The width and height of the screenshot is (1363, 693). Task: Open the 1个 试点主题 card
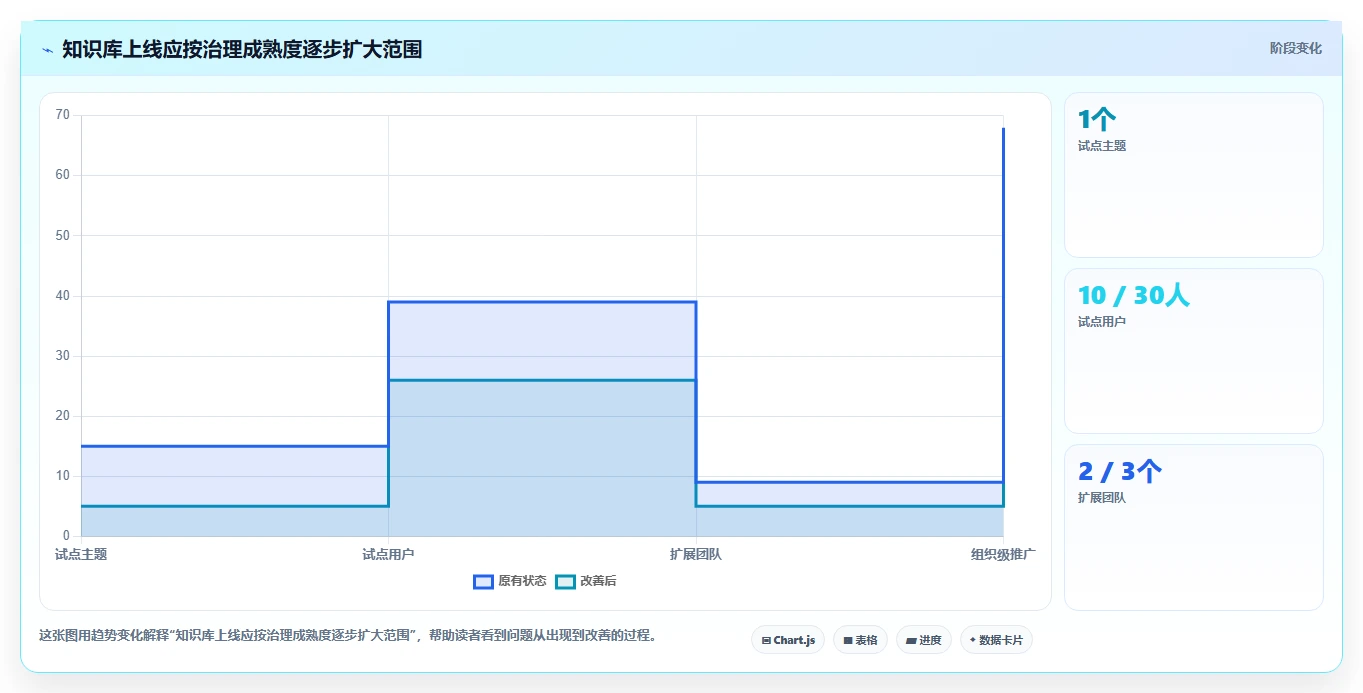pos(1194,175)
